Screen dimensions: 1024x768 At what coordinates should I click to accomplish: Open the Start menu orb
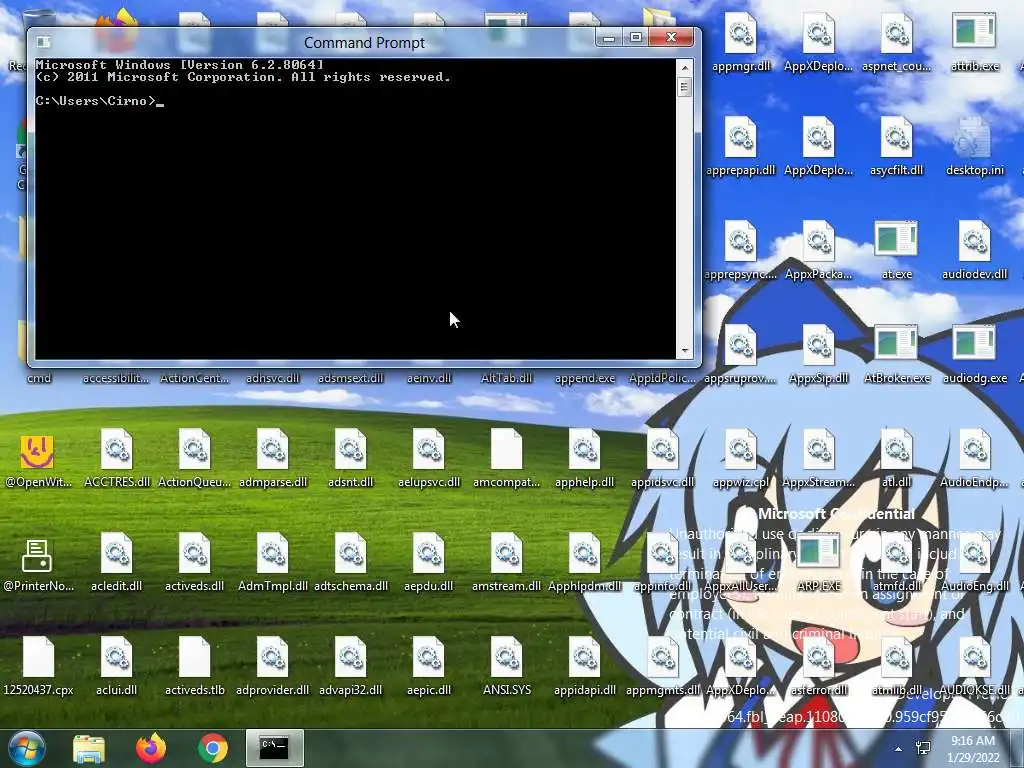tap(26, 749)
